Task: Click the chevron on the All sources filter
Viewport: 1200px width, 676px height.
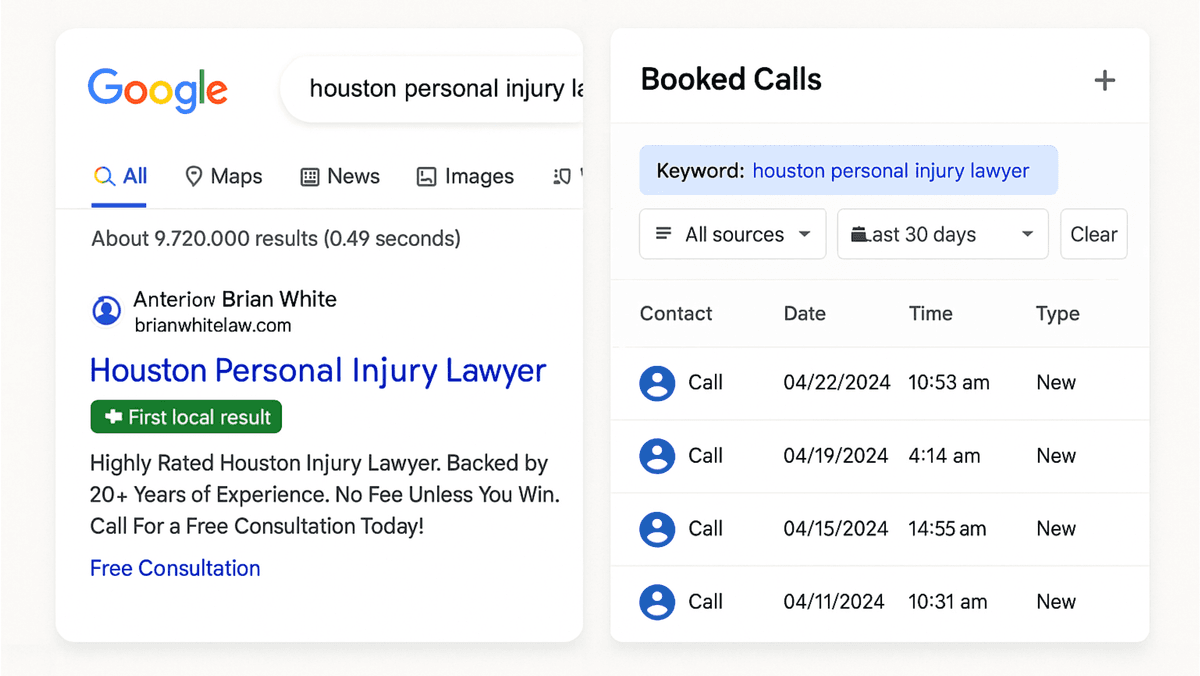Action: click(805, 234)
